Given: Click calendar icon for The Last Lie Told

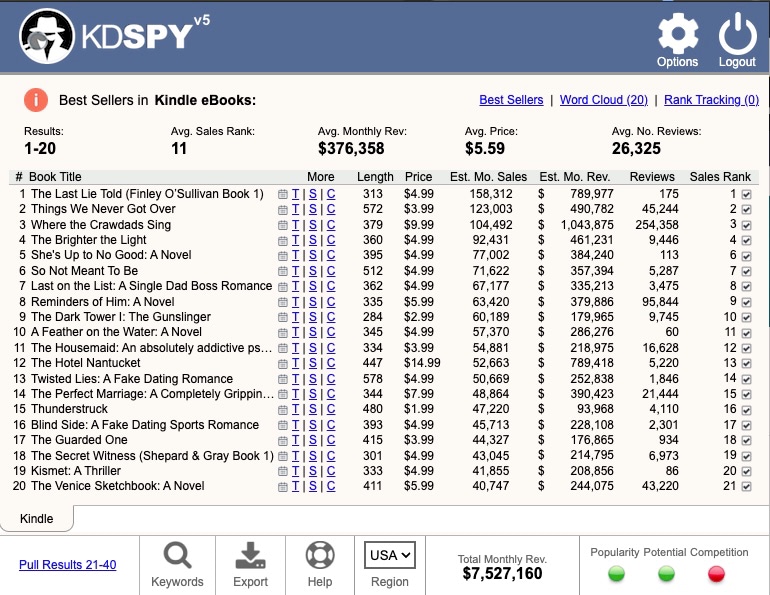Looking at the screenshot, I should [x=283, y=194].
